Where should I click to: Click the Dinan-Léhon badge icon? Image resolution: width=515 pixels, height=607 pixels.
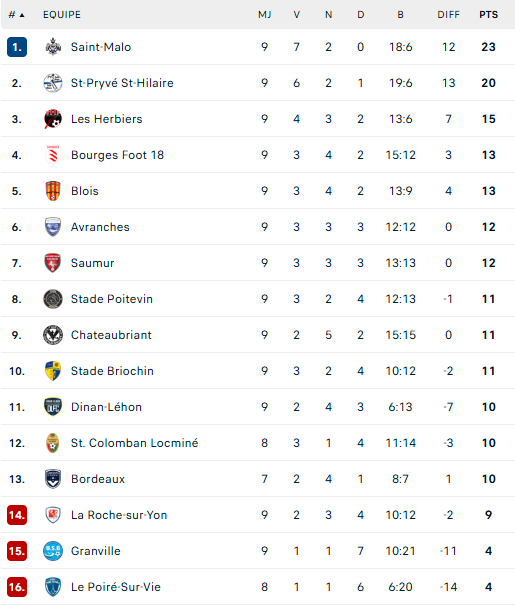pyautogui.click(x=53, y=407)
